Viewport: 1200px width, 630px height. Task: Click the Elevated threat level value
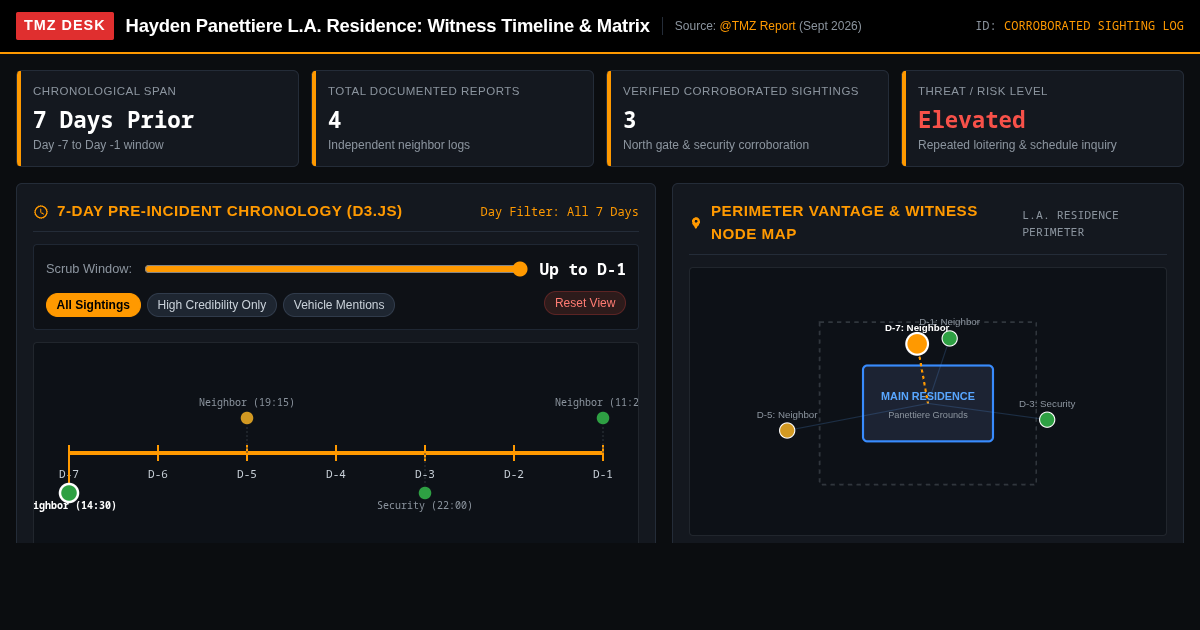(x=972, y=120)
